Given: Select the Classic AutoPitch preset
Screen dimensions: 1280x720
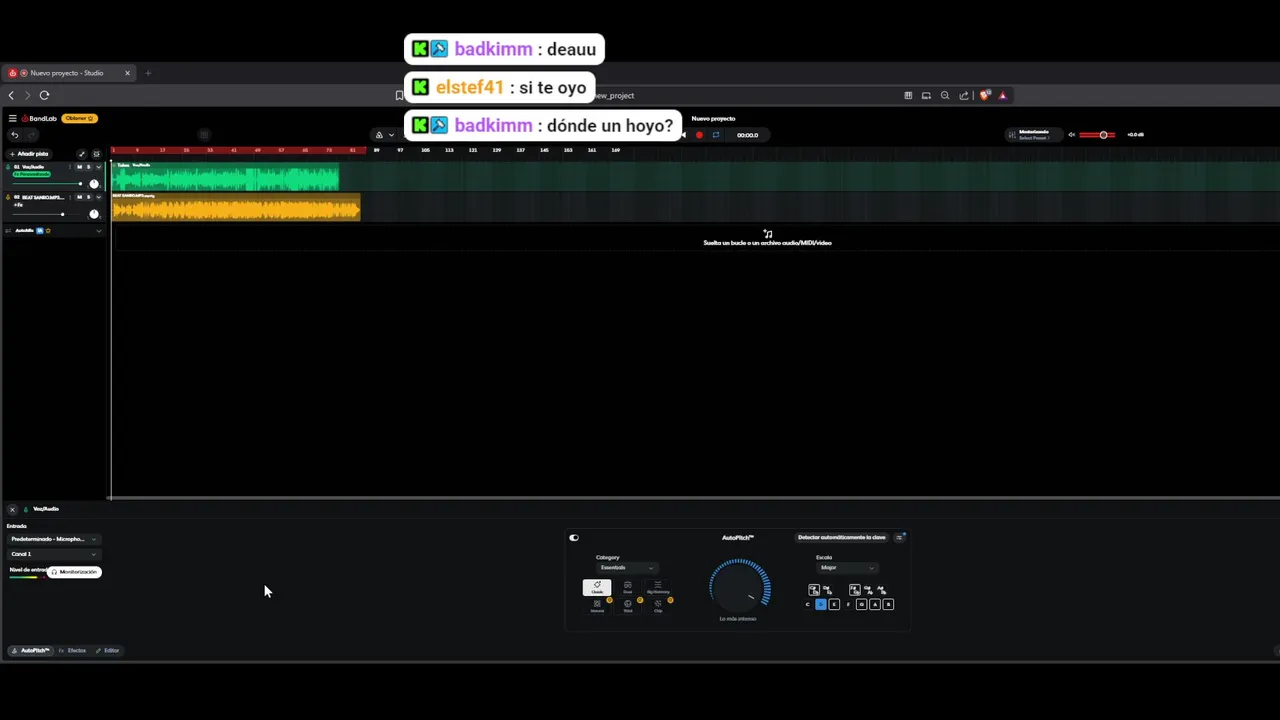Looking at the screenshot, I should 597,588.
